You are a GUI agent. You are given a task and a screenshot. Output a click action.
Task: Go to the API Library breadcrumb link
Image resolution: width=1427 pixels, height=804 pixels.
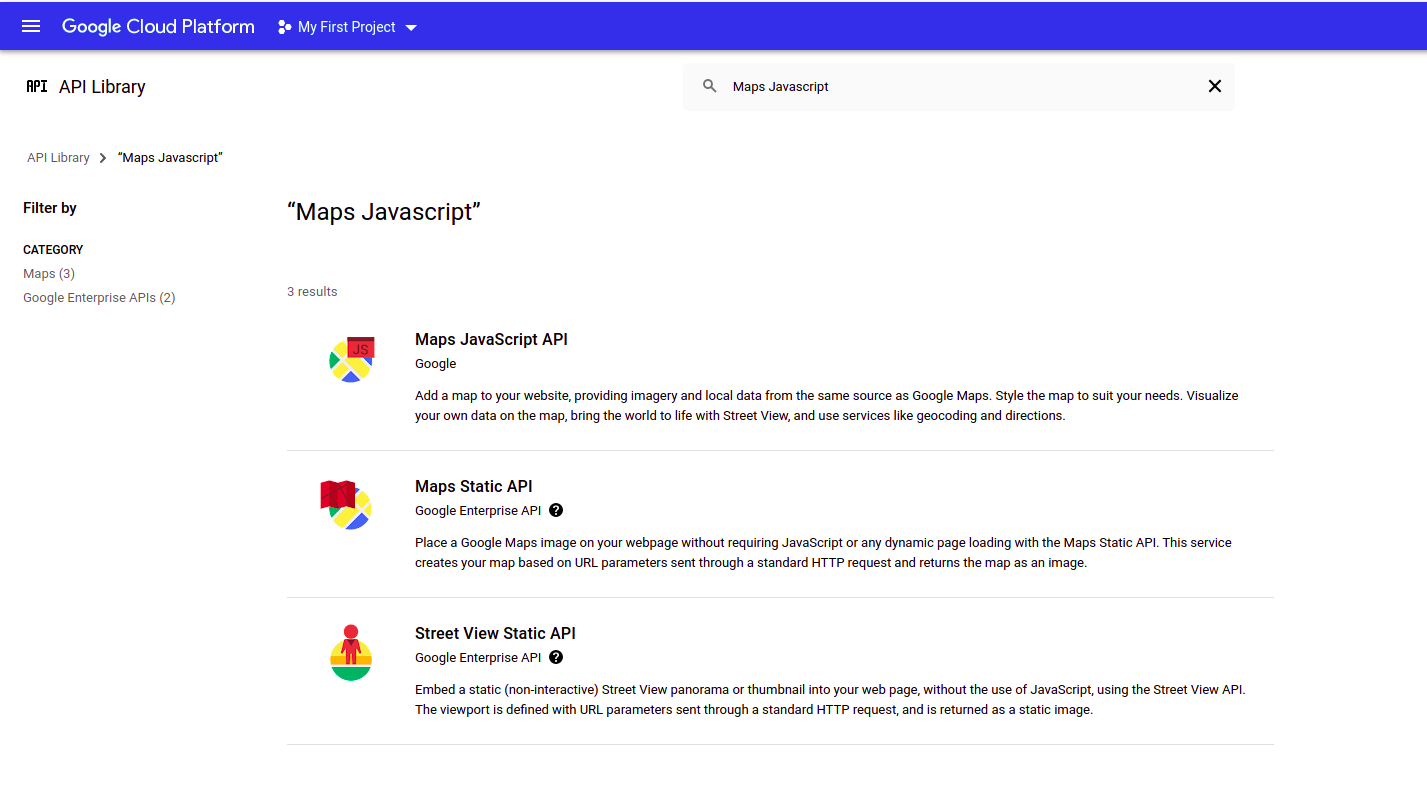click(x=58, y=158)
